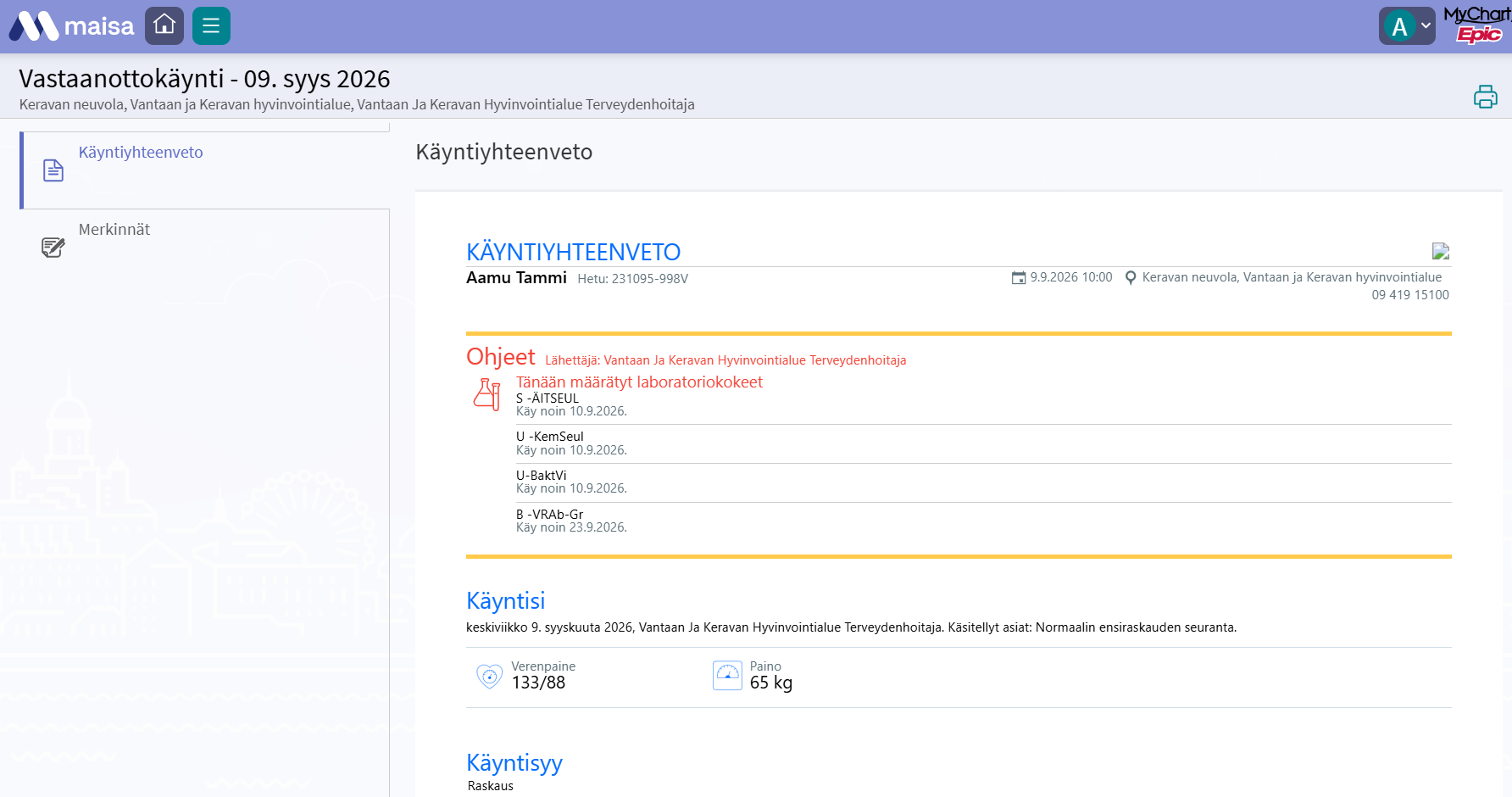Click phone number 09 419 15100
The width and height of the screenshot is (1512, 797).
1410,295
